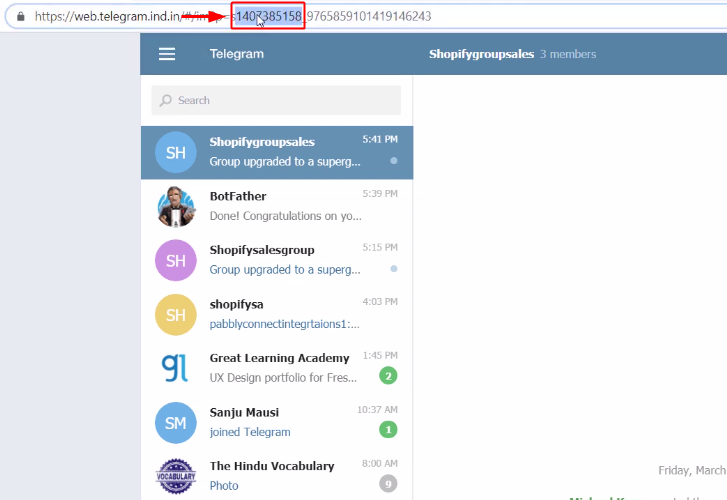
Task: Click unread badge 1 on Sanju Mausi
Action: tap(388, 429)
